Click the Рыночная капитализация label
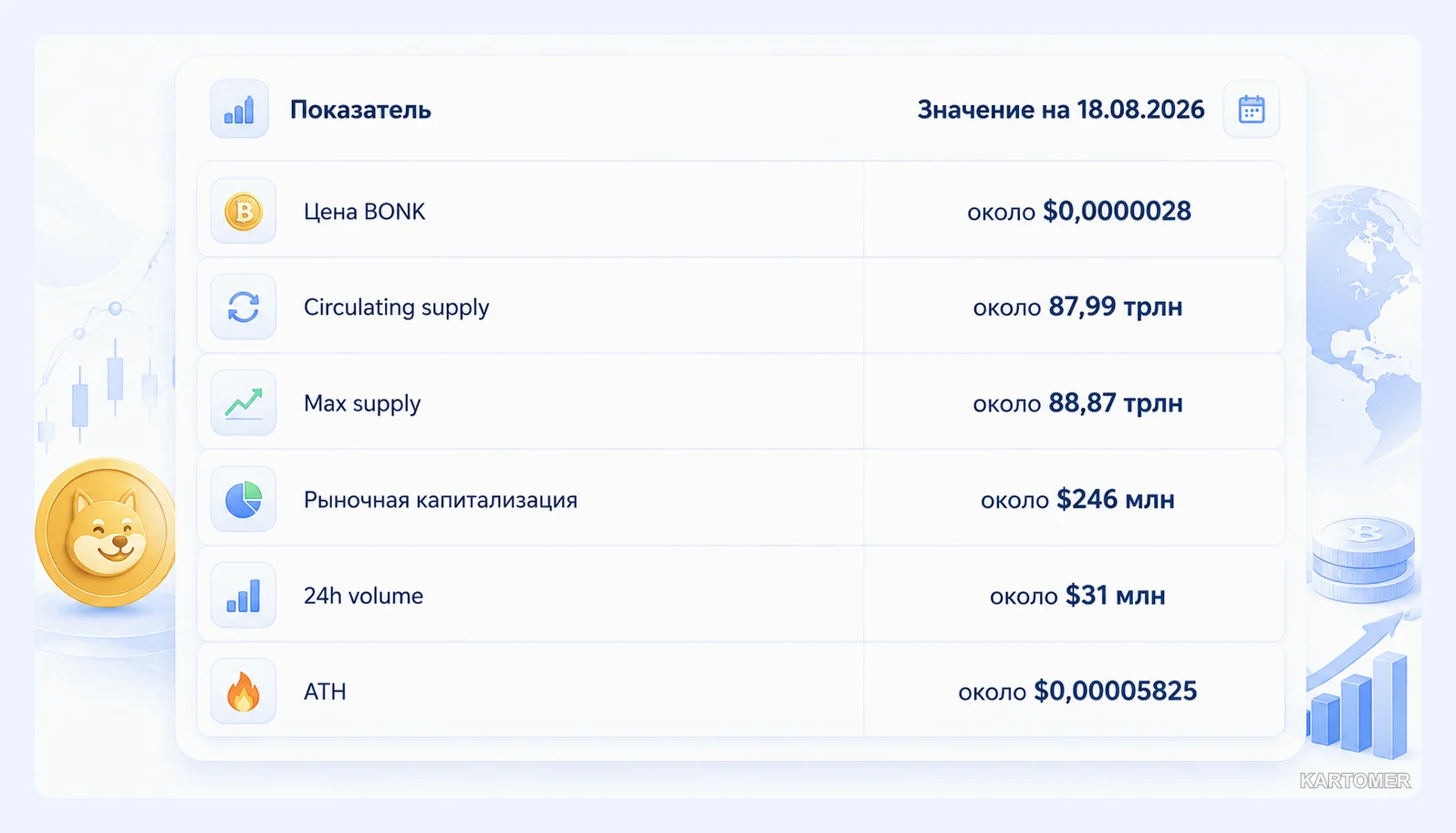This screenshot has width=1456, height=833. click(x=441, y=500)
